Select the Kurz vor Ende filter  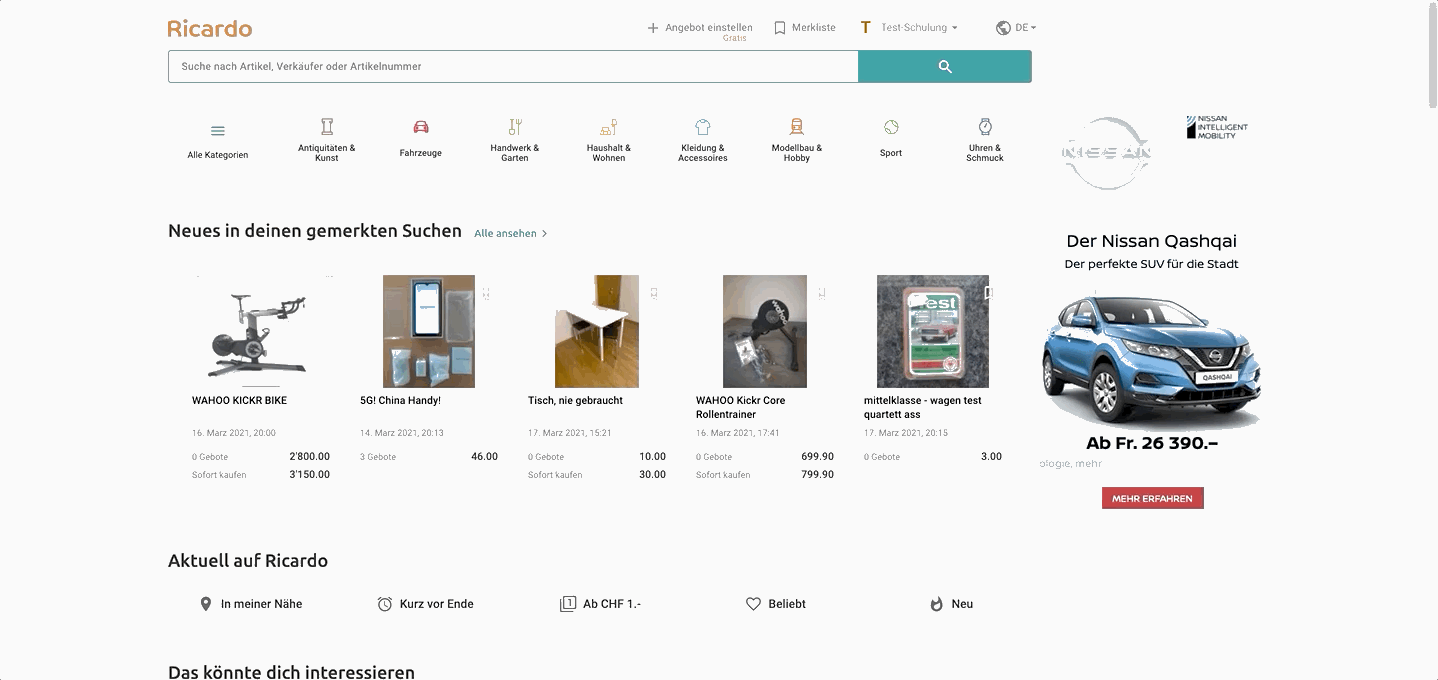point(437,604)
